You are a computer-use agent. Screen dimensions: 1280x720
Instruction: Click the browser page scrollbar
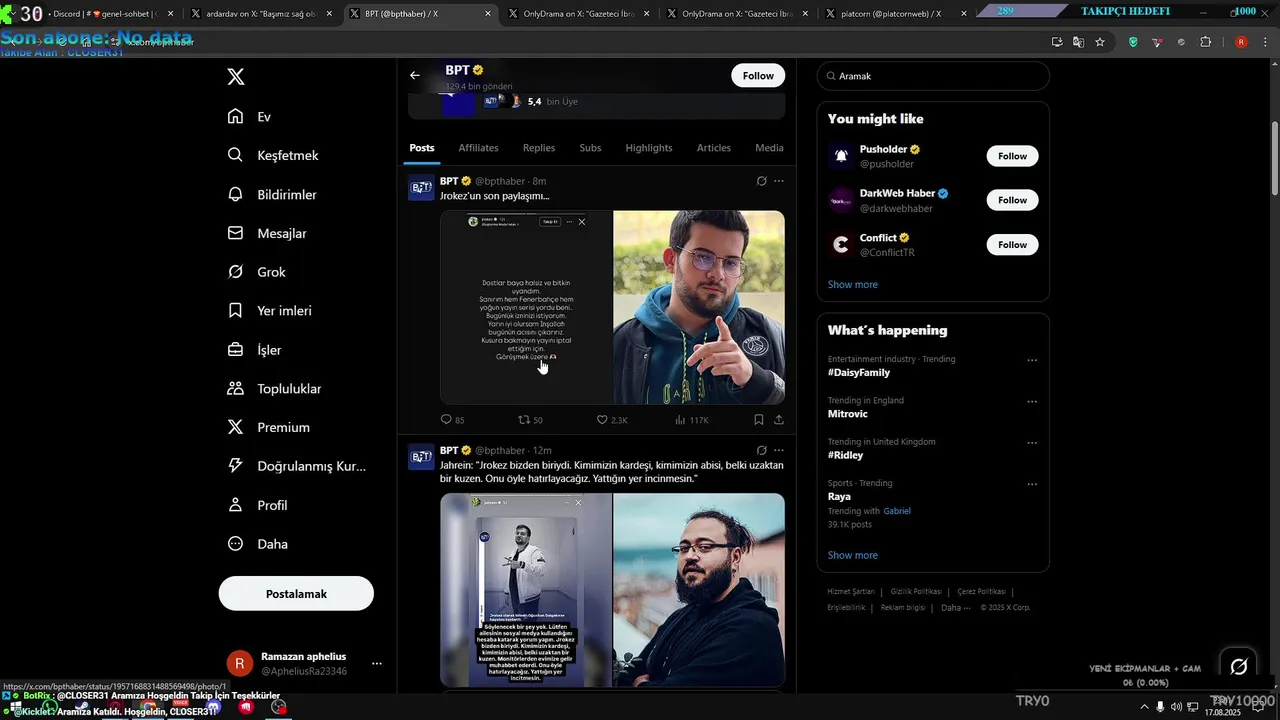pyautogui.click(x=1274, y=160)
